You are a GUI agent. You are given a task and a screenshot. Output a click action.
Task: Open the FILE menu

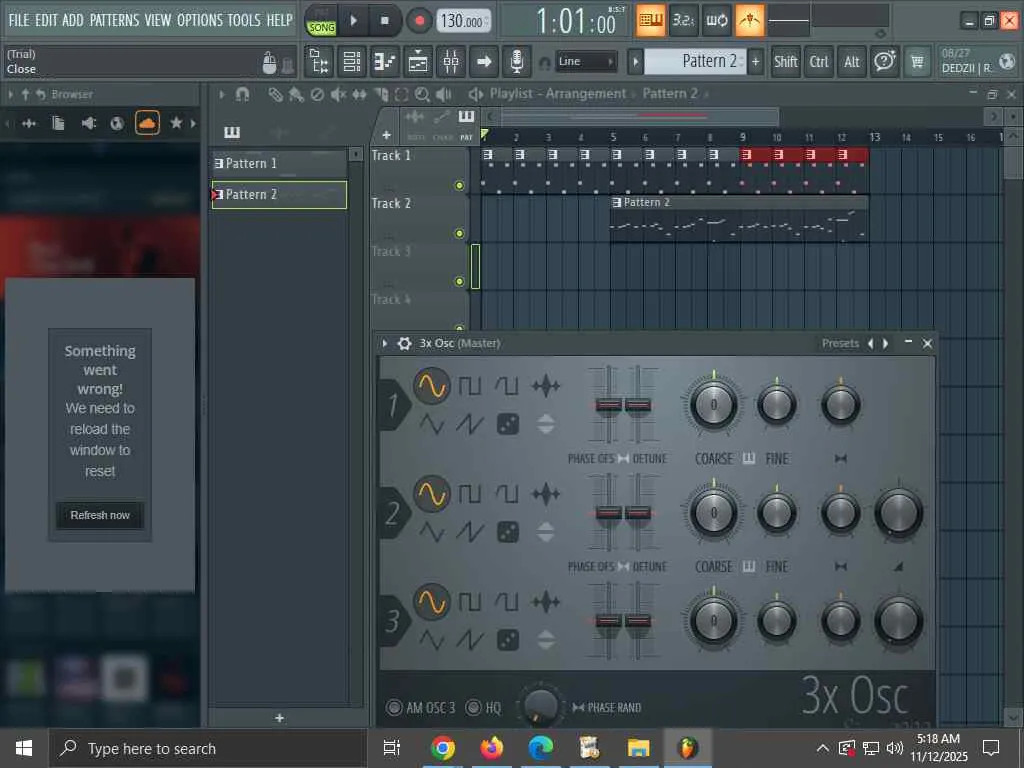coord(19,20)
